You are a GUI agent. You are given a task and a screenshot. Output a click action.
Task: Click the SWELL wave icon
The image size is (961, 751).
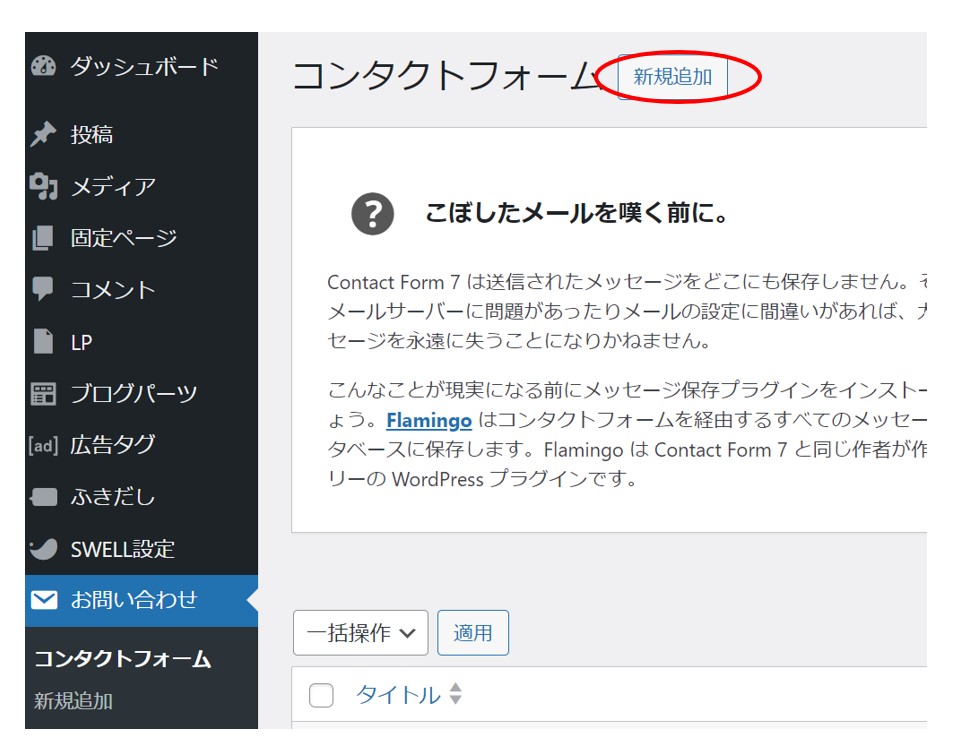[x=44, y=549]
